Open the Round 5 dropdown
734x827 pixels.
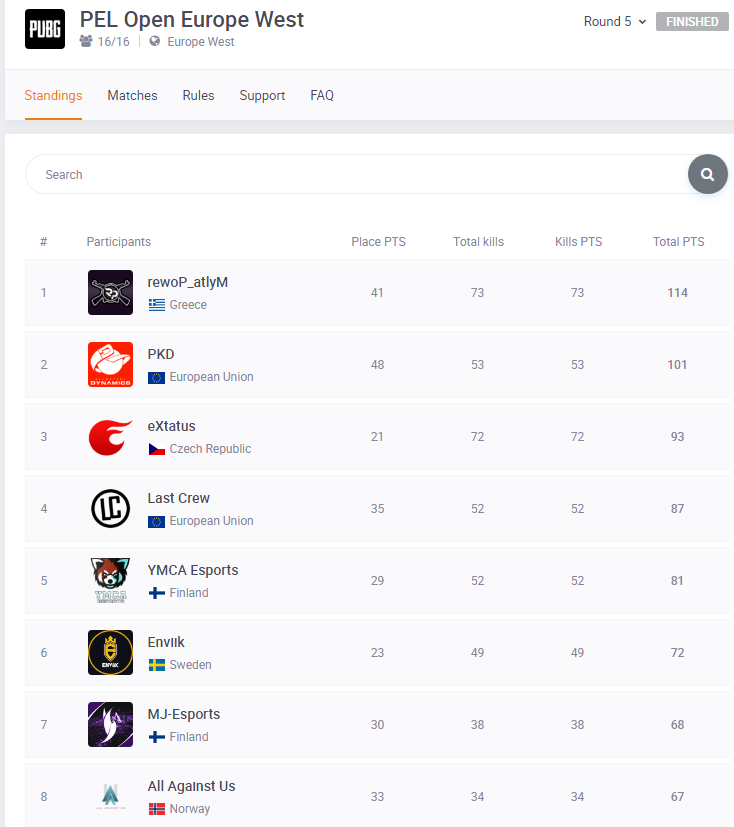pyautogui.click(x=615, y=22)
